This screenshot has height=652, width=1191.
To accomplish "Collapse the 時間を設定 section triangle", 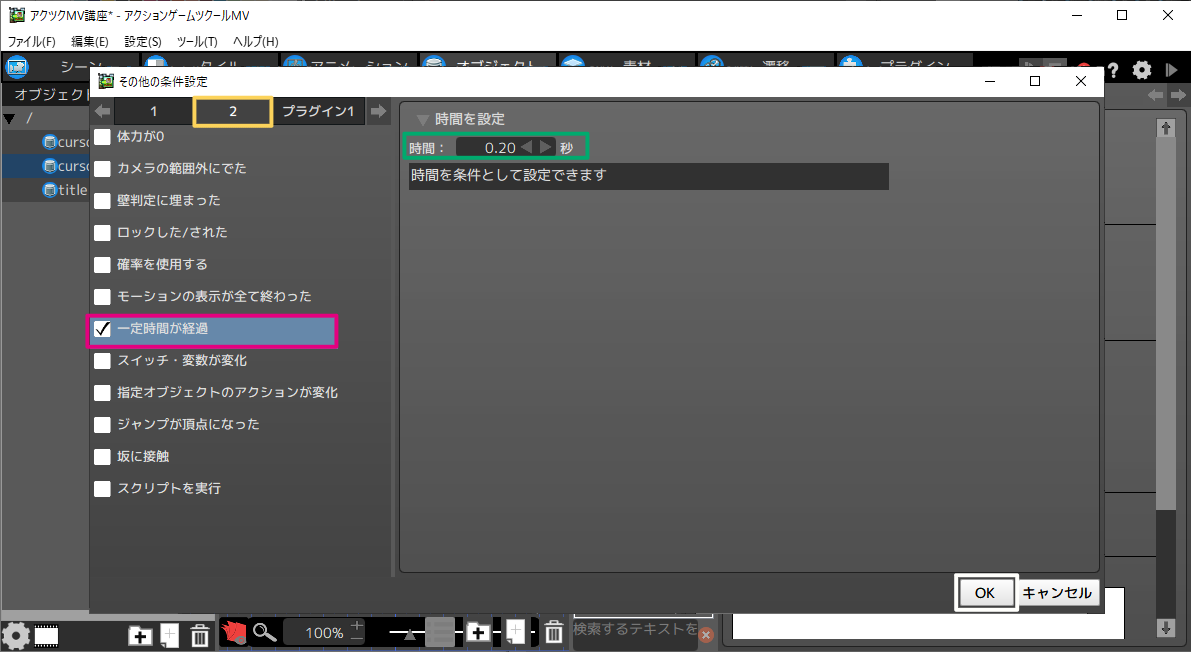I will 422,119.
